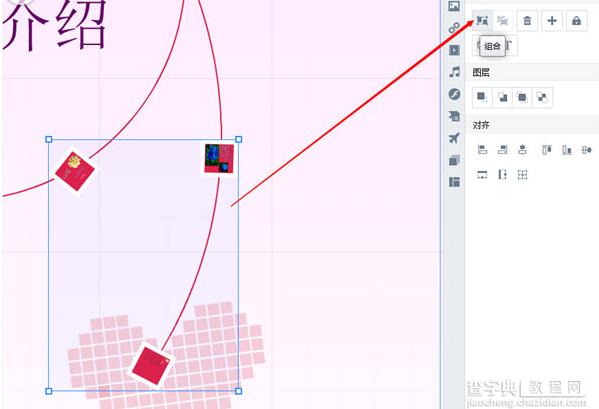Align selected objects to the bottom
The height and width of the screenshot is (409, 599).
pos(567,150)
